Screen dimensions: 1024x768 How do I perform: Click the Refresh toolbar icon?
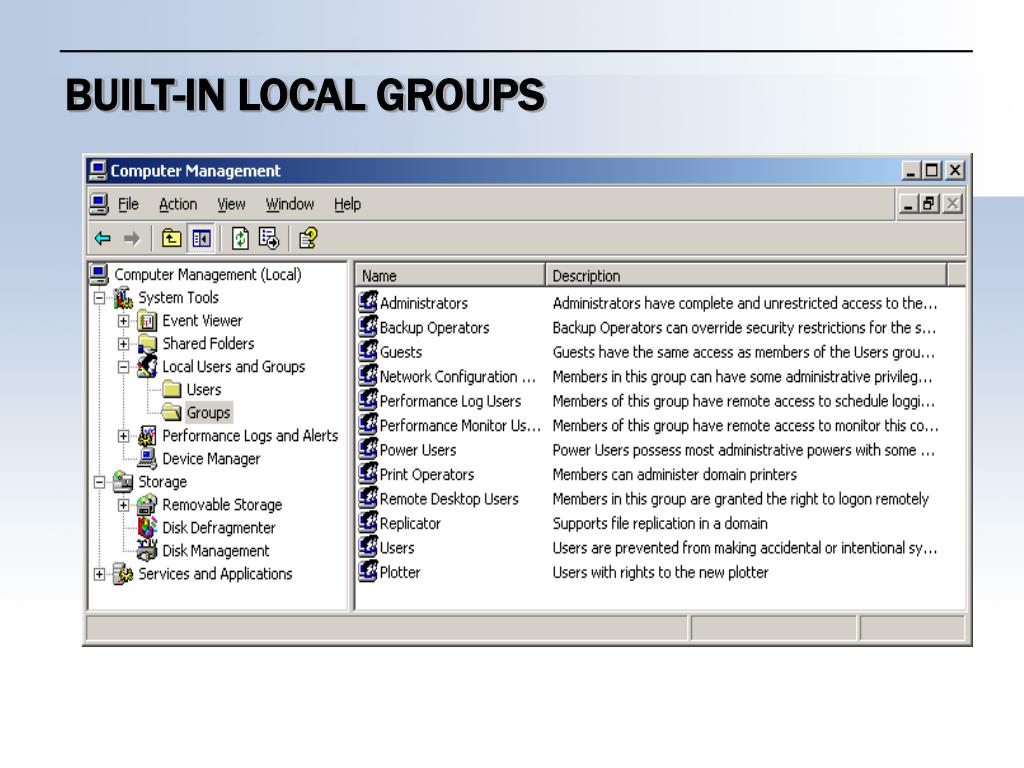coord(240,239)
